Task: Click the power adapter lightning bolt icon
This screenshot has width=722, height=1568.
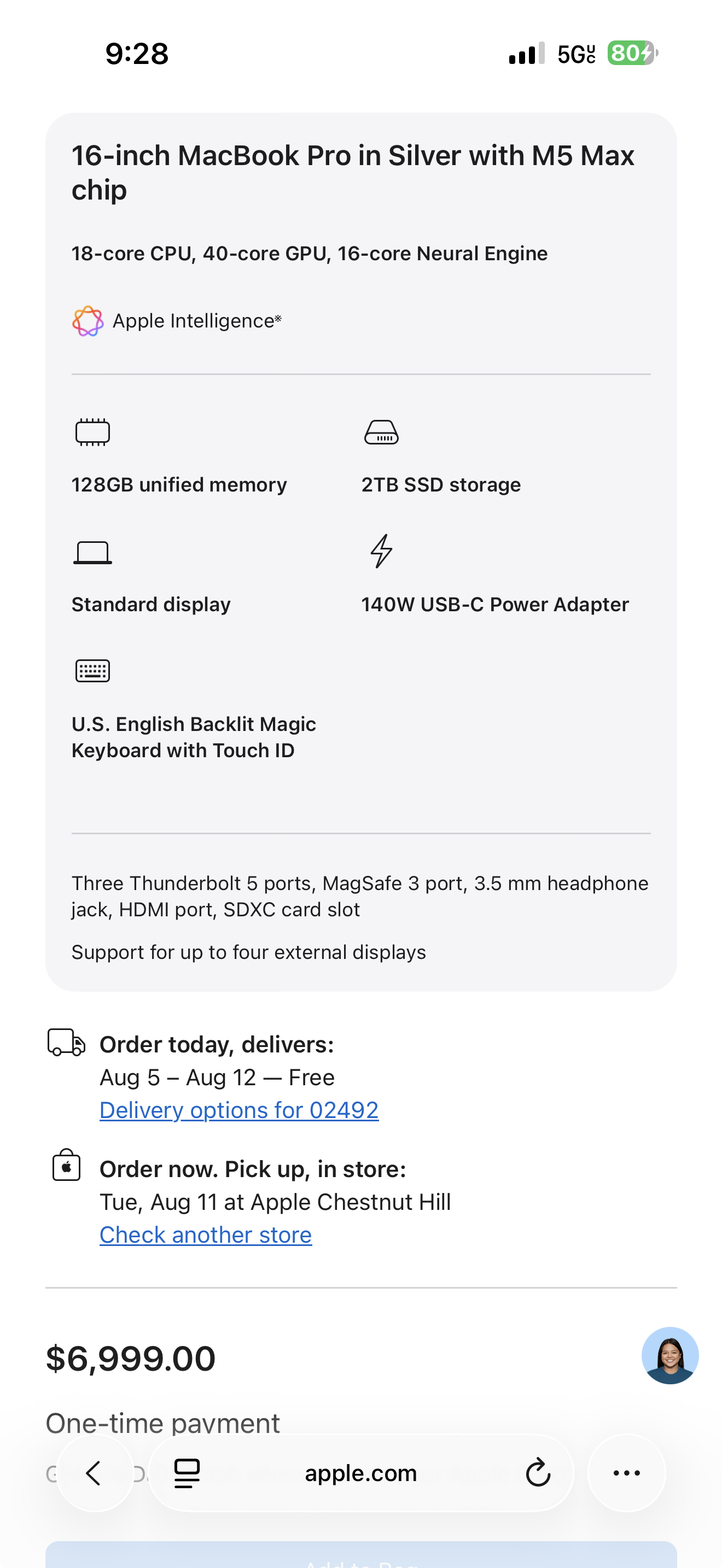Action: coord(382,551)
